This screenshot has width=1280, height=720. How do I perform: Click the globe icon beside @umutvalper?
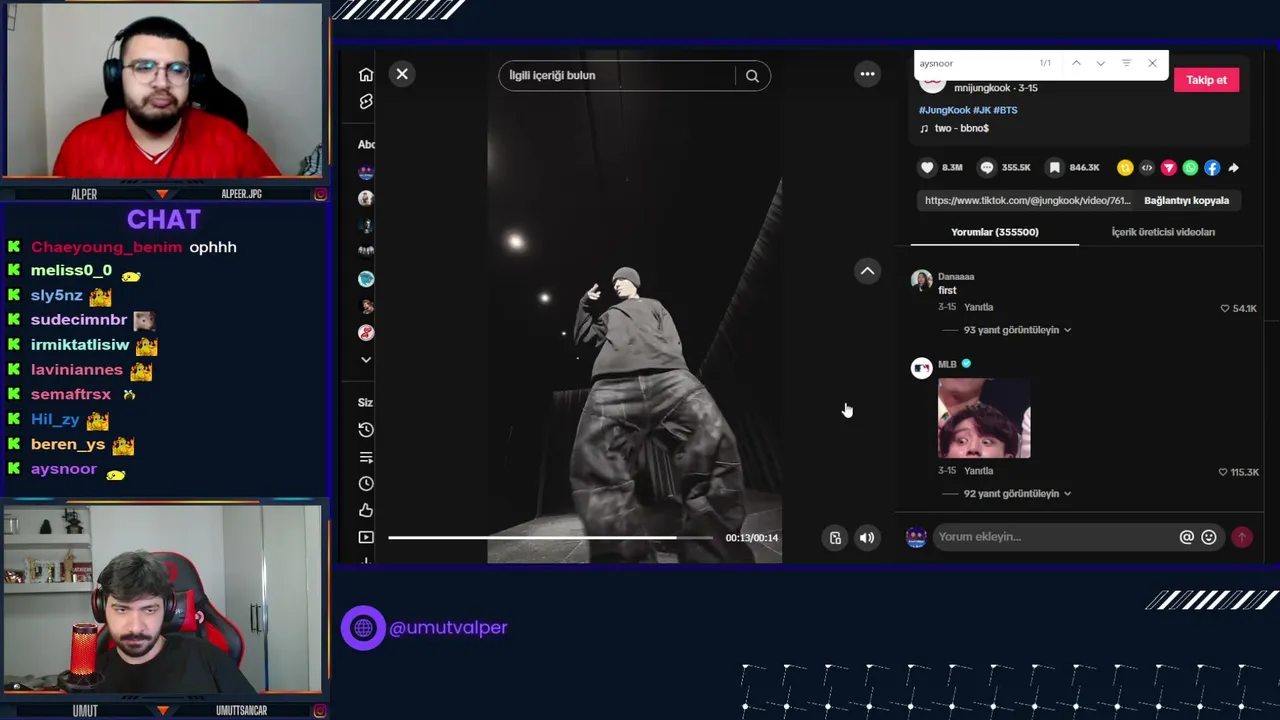click(x=363, y=628)
